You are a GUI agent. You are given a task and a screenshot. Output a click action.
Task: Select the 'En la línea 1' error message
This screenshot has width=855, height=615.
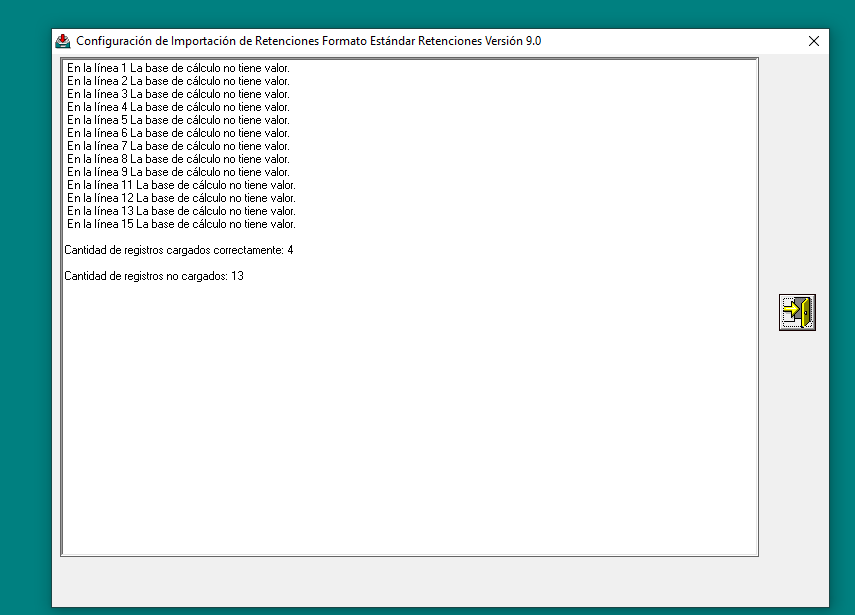(x=178, y=68)
